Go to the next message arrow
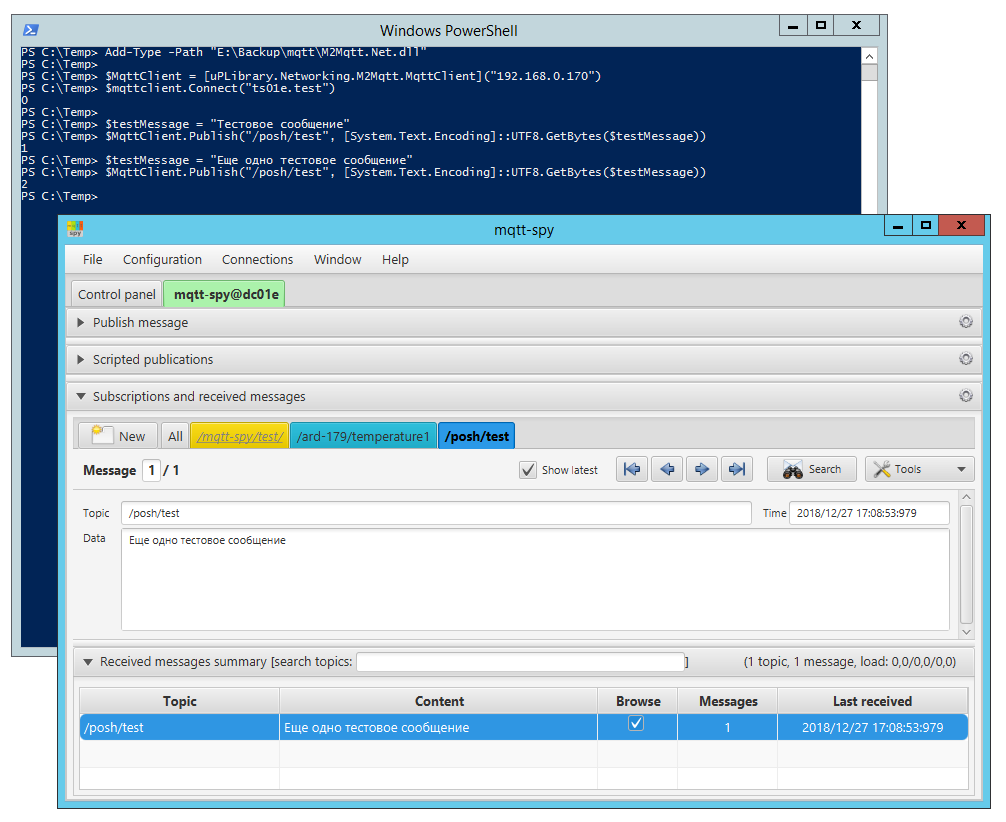This screenshot has width=1006, height=822. coord(702,469)
